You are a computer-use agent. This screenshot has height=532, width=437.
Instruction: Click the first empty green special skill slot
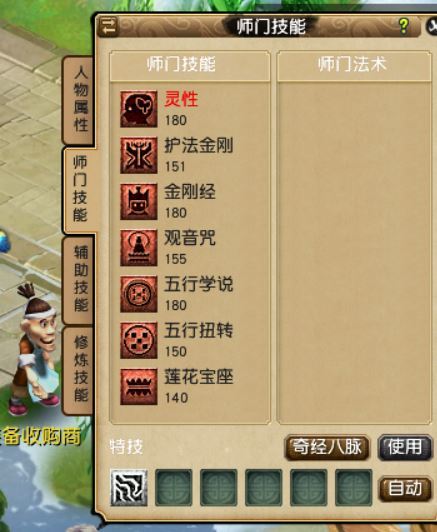pos(174,488)
